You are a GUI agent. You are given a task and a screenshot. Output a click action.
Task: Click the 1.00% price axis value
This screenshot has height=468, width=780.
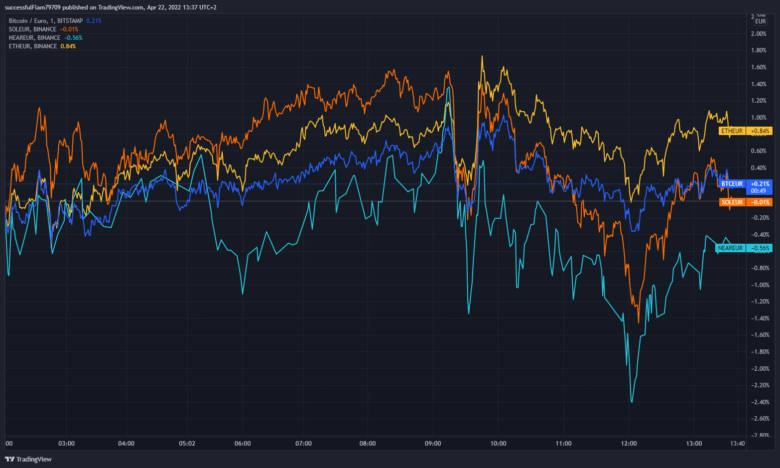[759, 117]
